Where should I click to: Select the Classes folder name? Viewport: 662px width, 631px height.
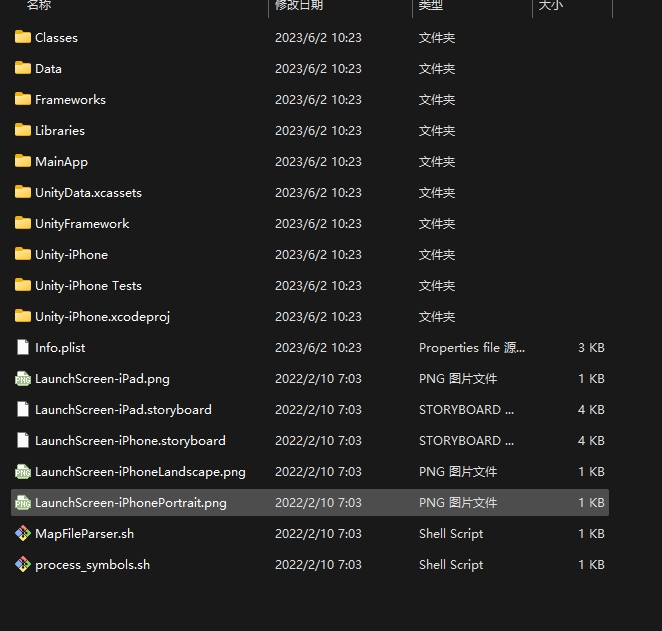click(56, 38)
